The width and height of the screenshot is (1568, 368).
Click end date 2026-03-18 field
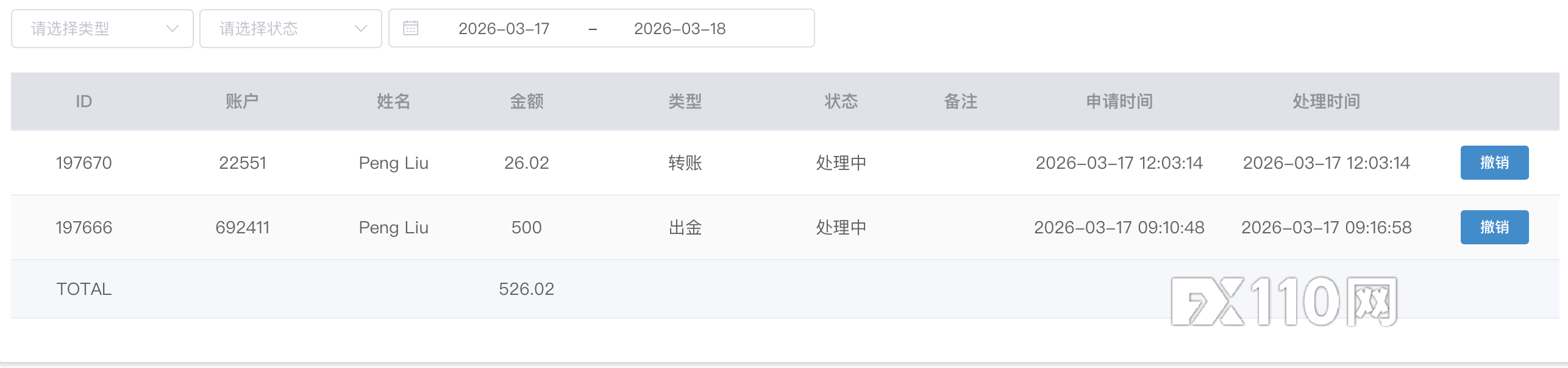tap(680, 29)
